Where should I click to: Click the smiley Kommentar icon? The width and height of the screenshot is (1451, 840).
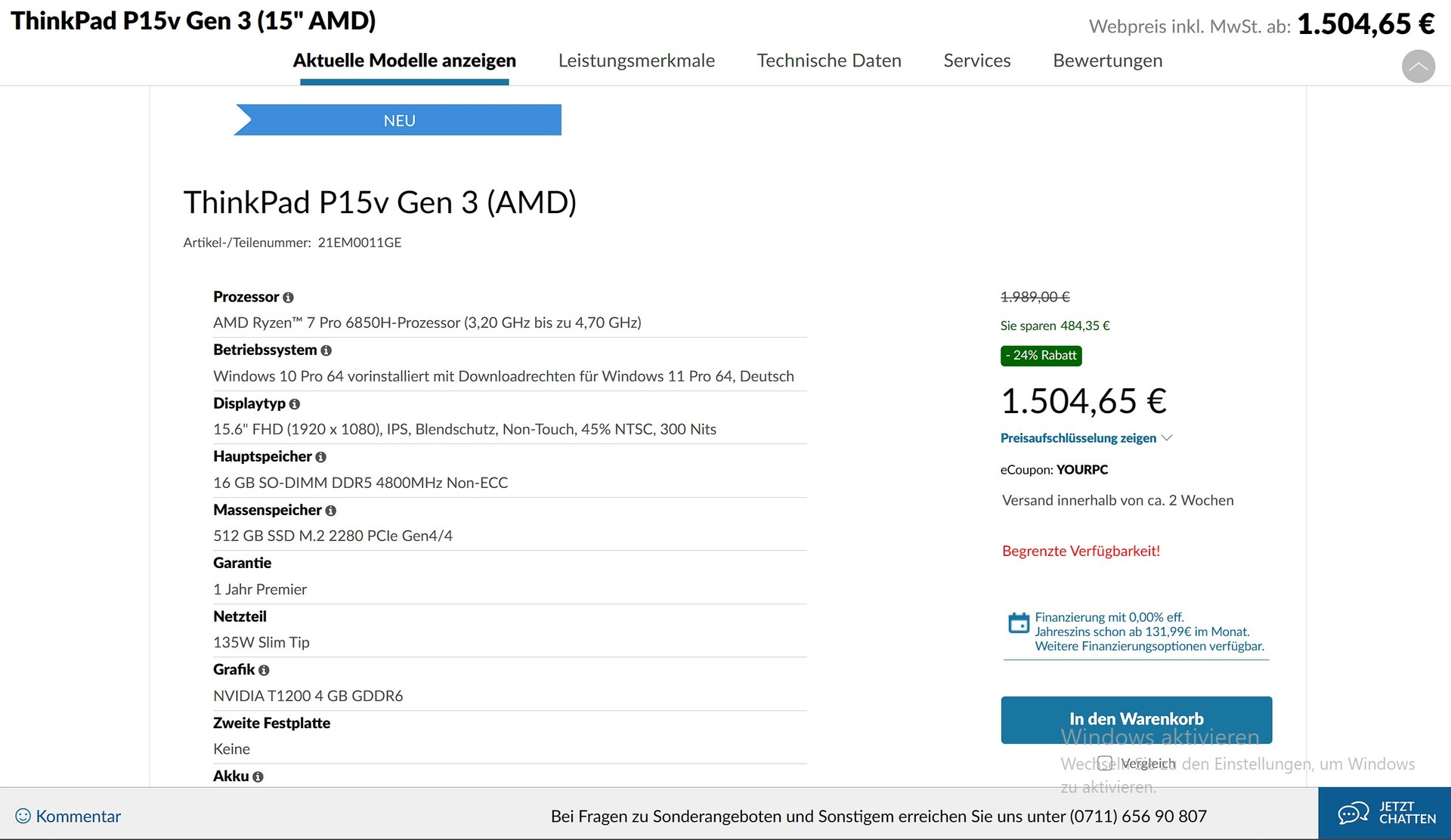23,816
